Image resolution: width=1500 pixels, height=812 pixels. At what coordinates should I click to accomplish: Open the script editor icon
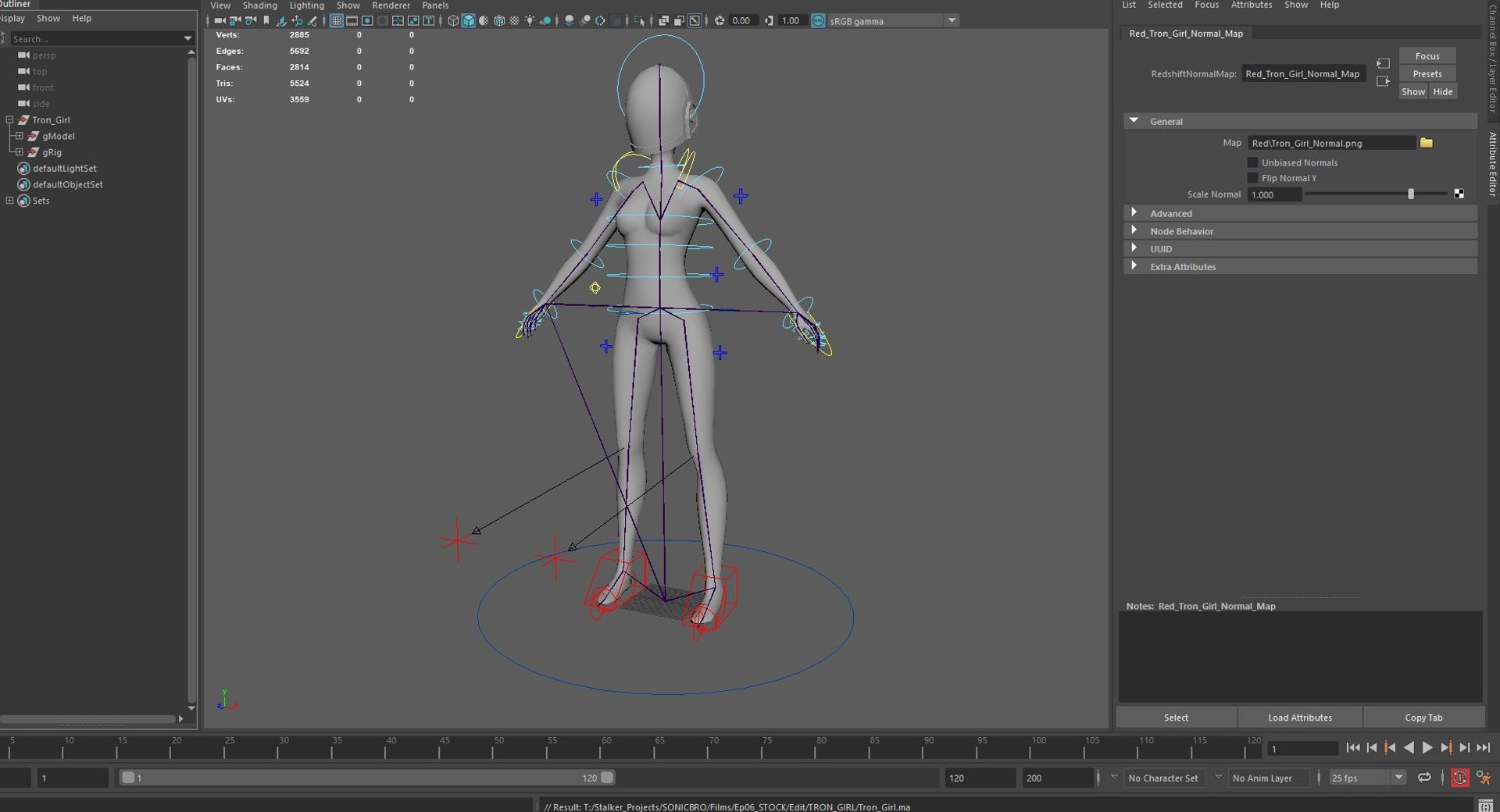pyautogui.click(x=1485, y=805)
